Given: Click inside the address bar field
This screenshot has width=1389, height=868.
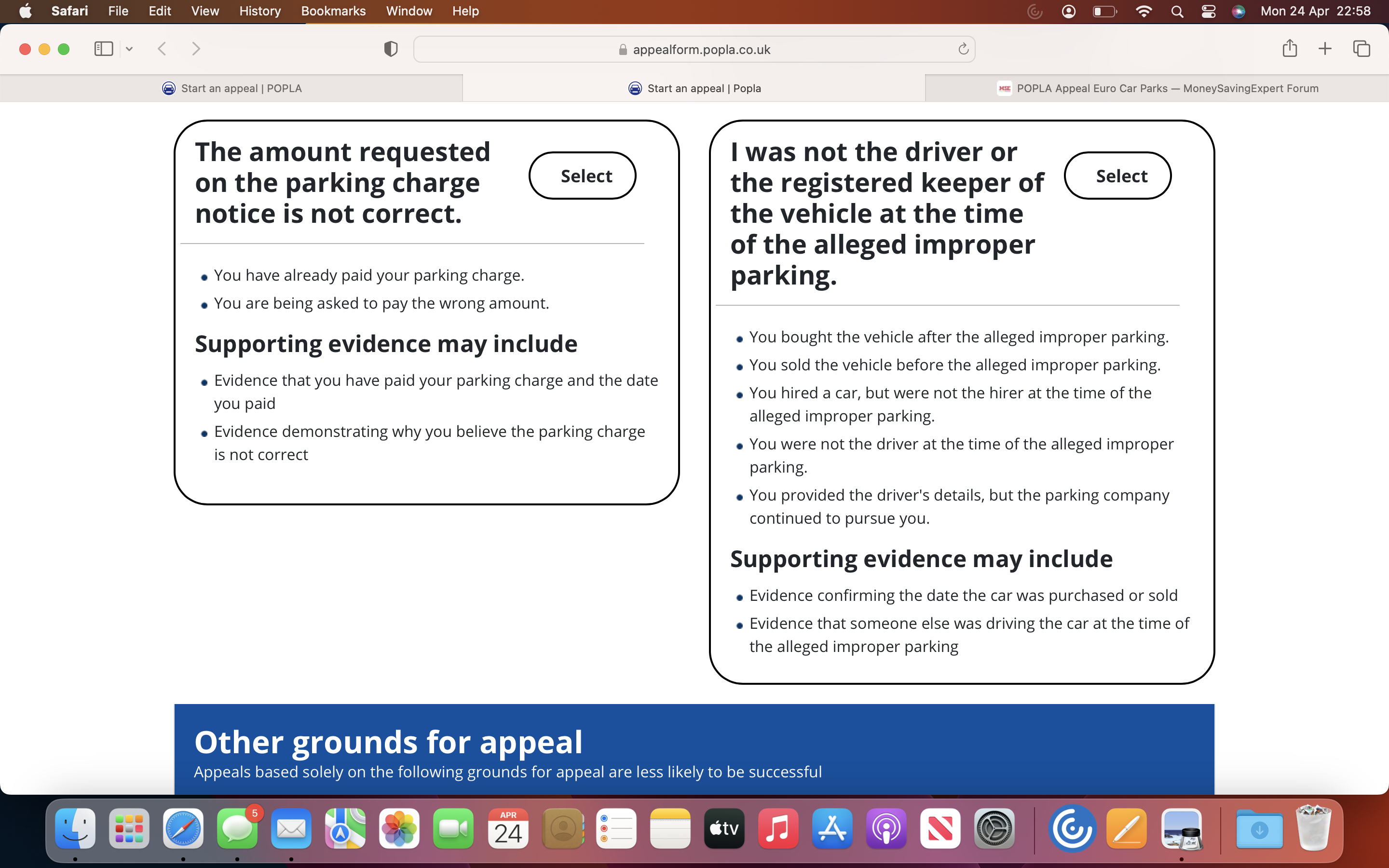Looking at the screenshot, I should click(x=694, y=49).
